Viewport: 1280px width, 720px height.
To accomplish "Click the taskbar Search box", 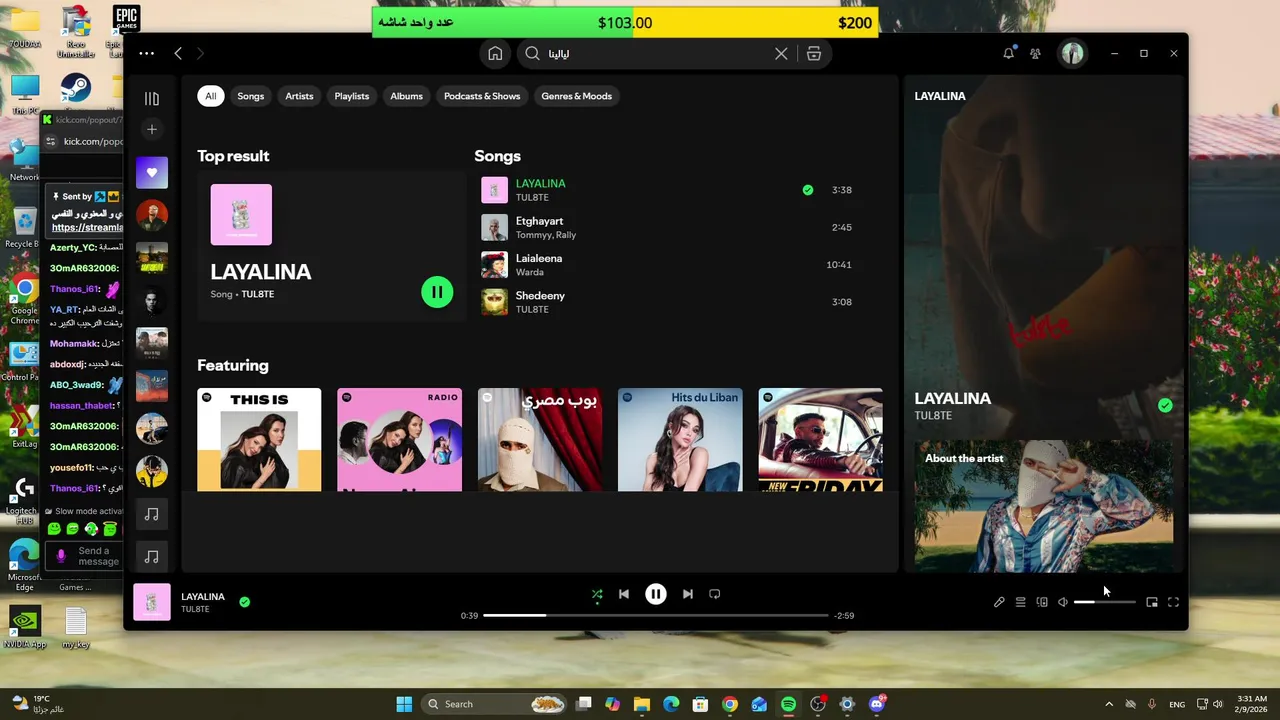I will coord(496,704).
